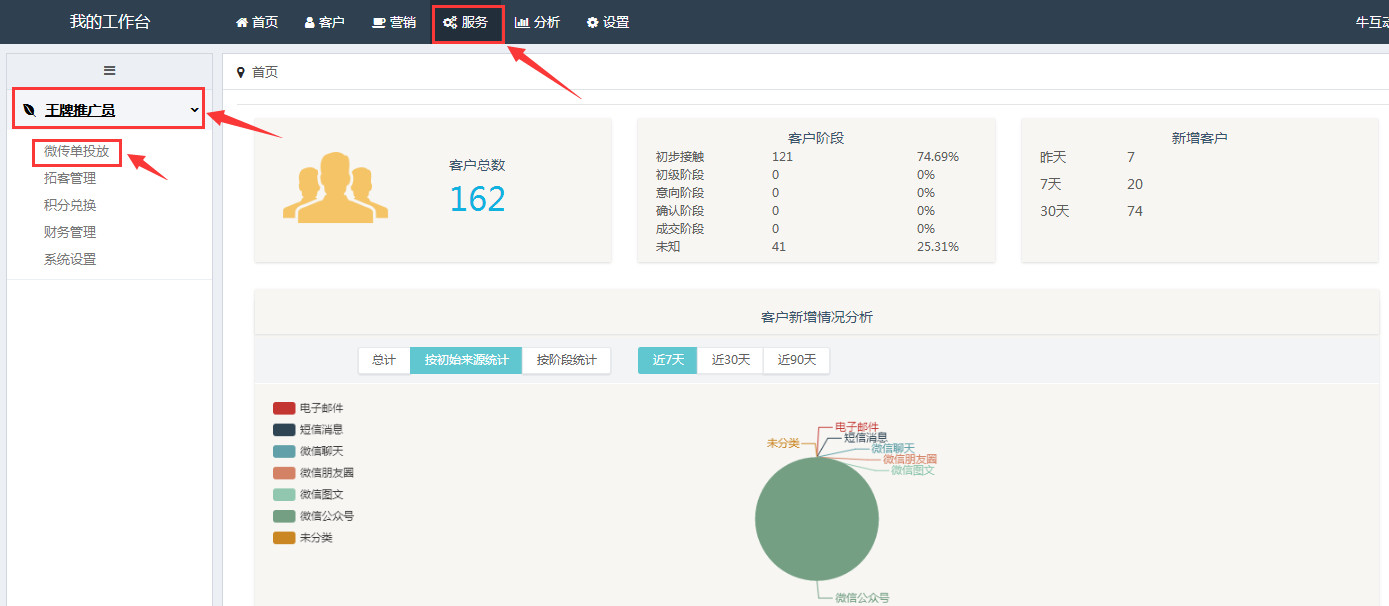Screen dimensions: 1389x606
Task: Toggle the 微信公众号 green legend swatch
Action: (x=284, y=516)
